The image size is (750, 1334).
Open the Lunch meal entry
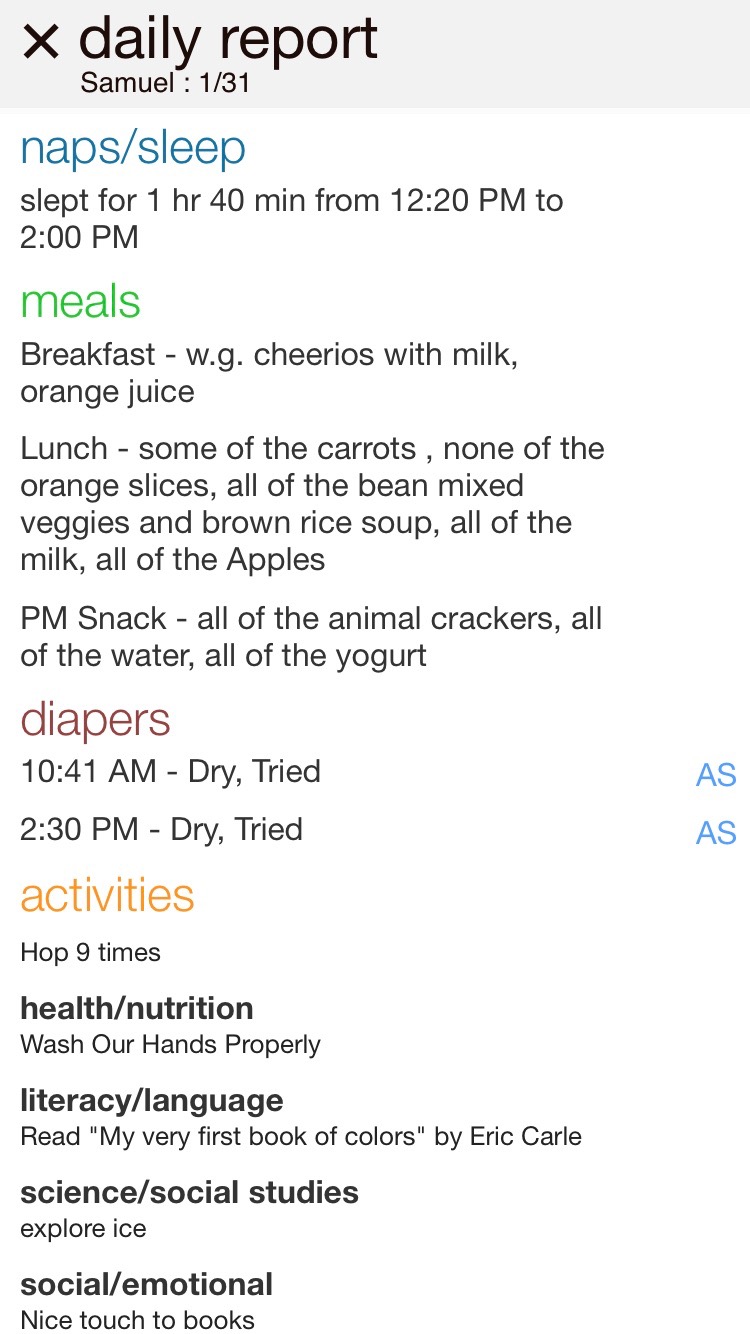312,504
